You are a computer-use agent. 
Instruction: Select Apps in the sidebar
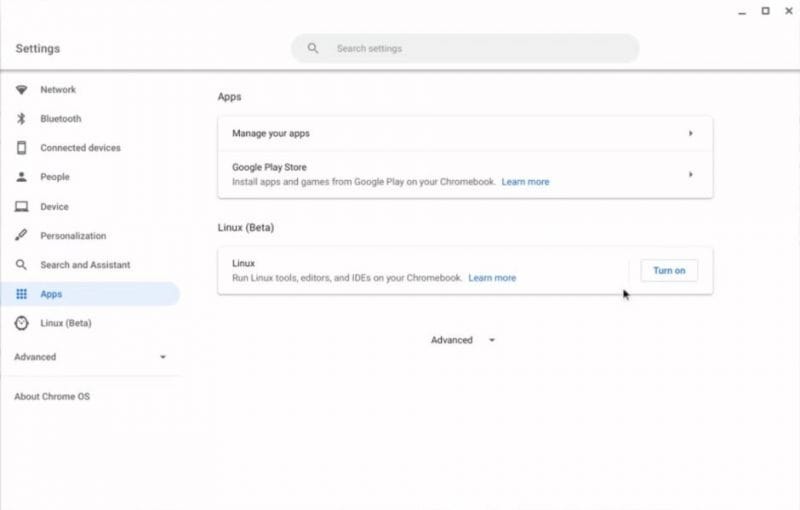tap(91, 294)
